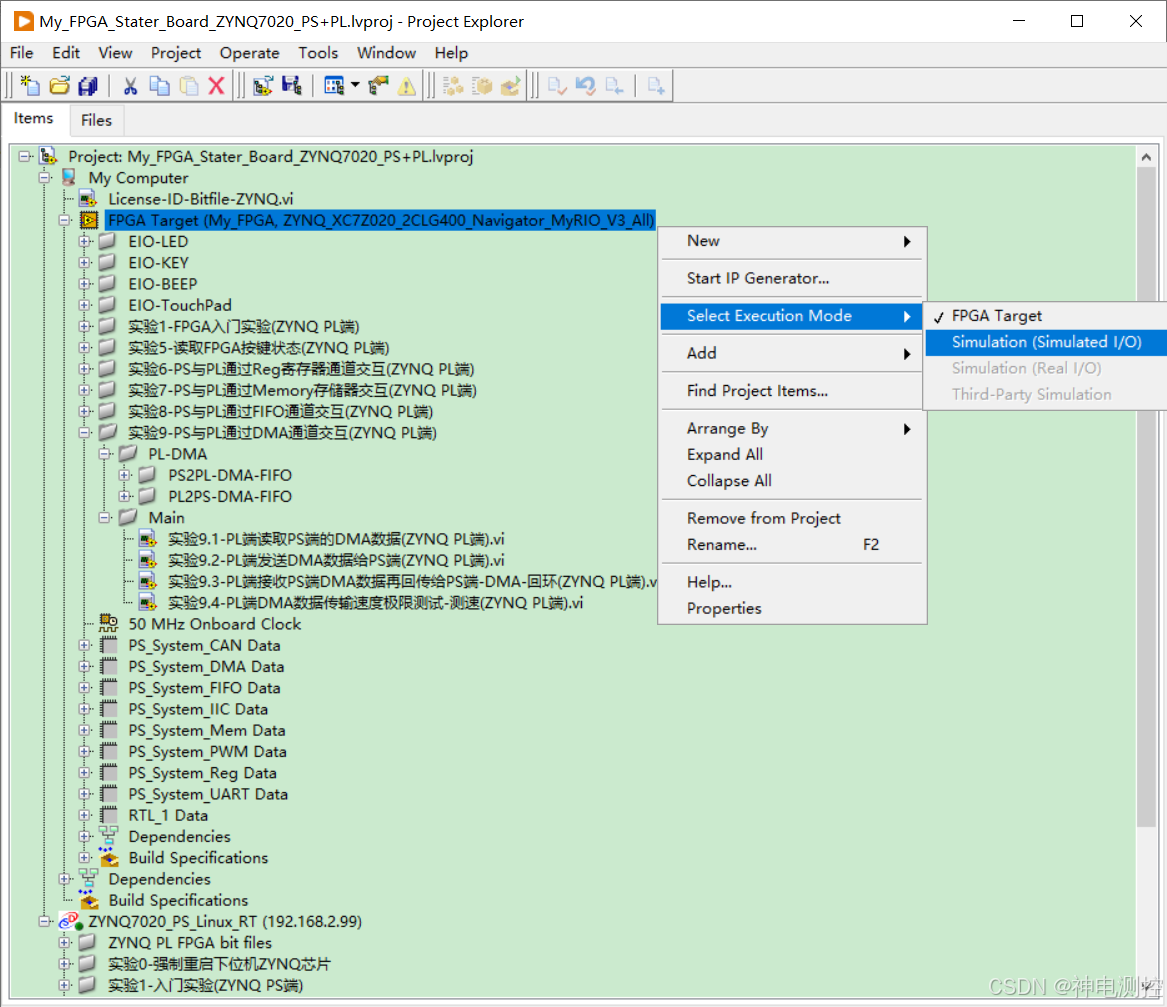Expand the EIO-LED folder
Image resolution: width=1167 pixels, height=1007 pixels.
pos(85,241)
